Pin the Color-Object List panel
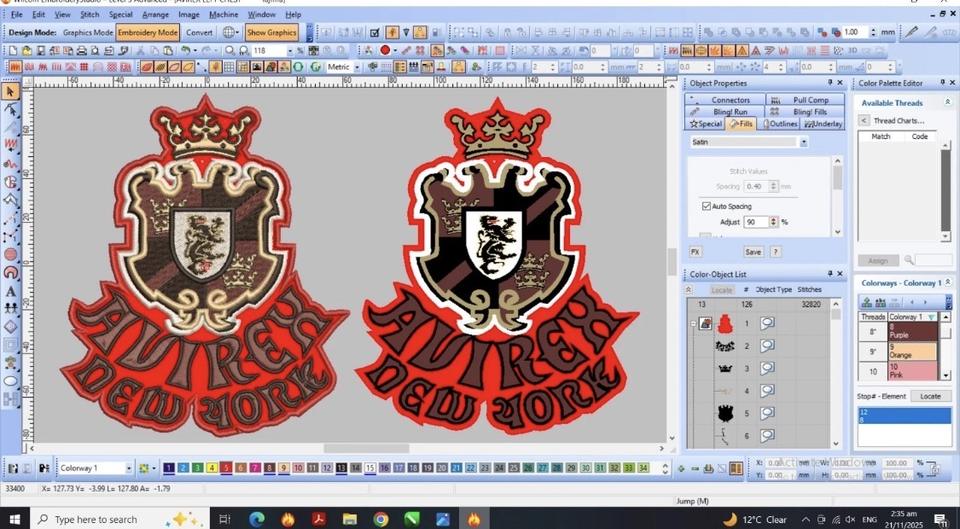This screenshot has width=960, height=529. tap(830, 274)
